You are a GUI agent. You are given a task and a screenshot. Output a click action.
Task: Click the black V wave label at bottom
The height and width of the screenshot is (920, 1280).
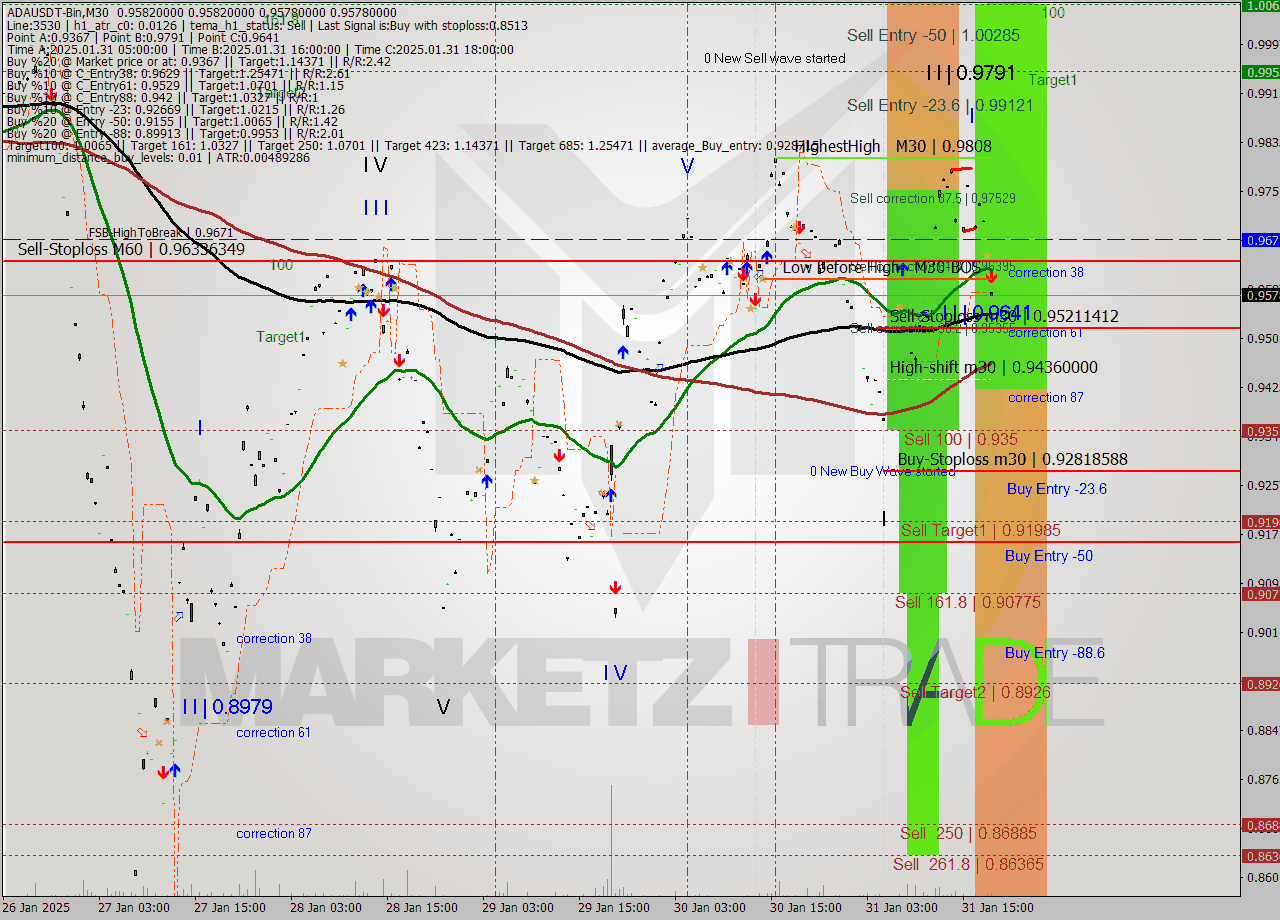(x=443, y=707)
